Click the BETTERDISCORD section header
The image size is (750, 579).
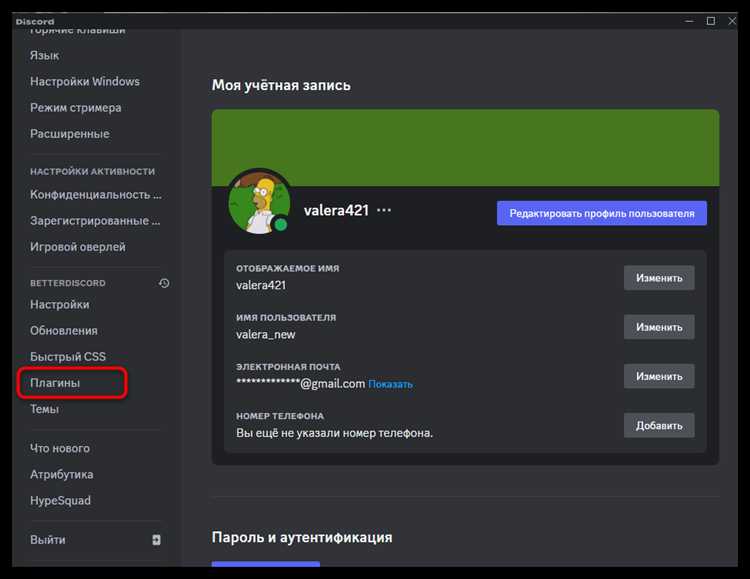point(68,283)
